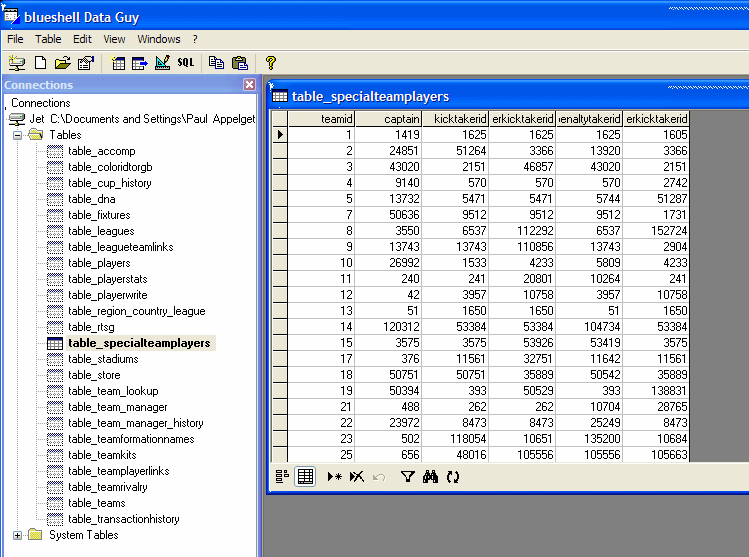Click the design table ruler icon
The image size is (749, 557).
point(162,63)
